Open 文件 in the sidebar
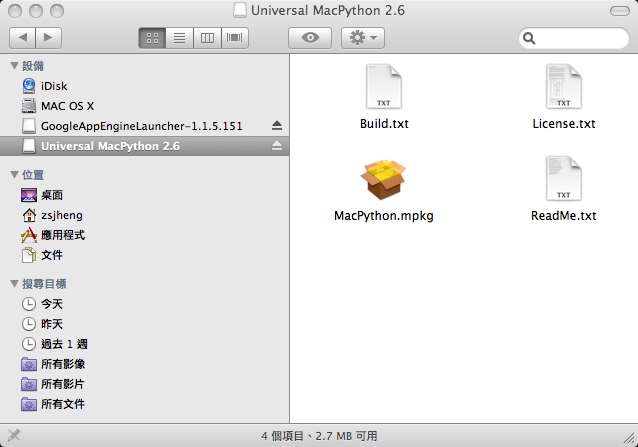The width and height of the screenshot is (638, 447). click(144, 255)
